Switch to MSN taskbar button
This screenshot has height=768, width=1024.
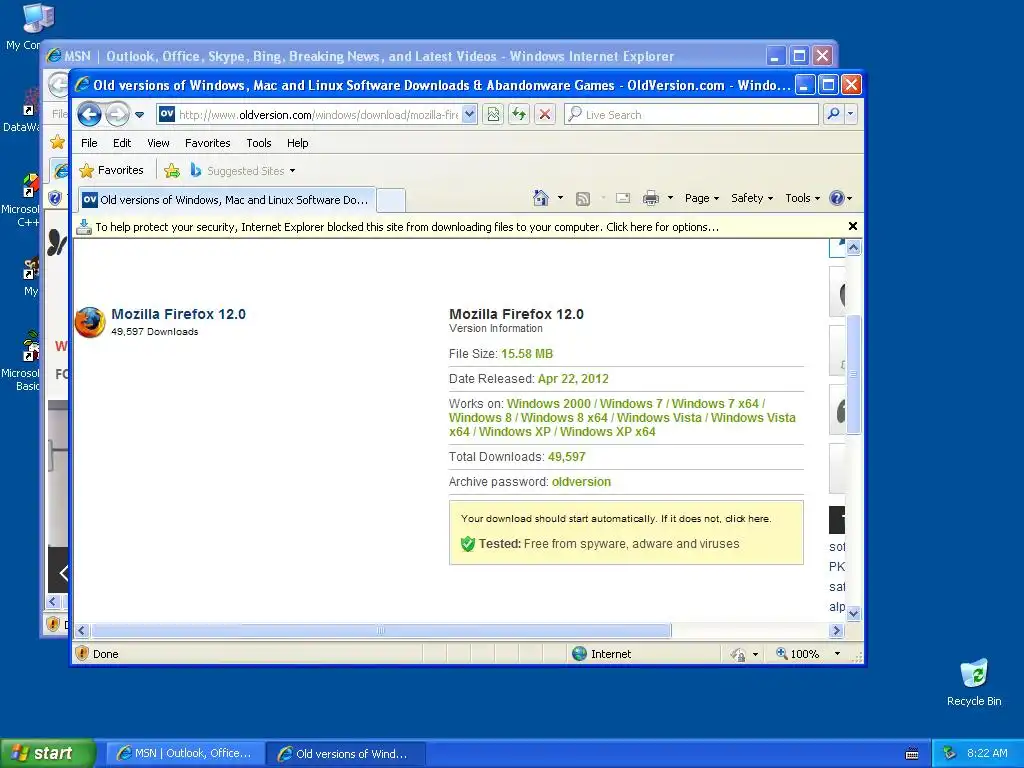[x=185, y=753]
